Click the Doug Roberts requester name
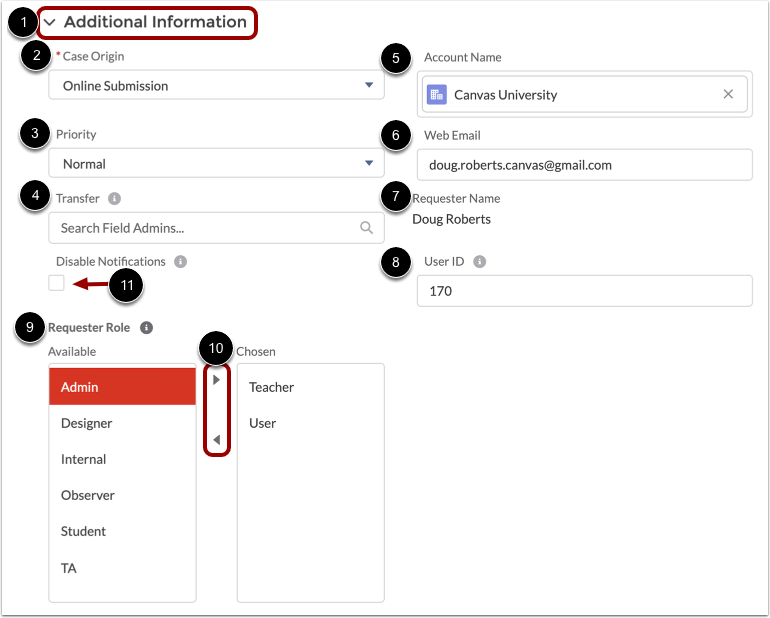The height and width of the screenshot is (618, 770). click(451, 219)
